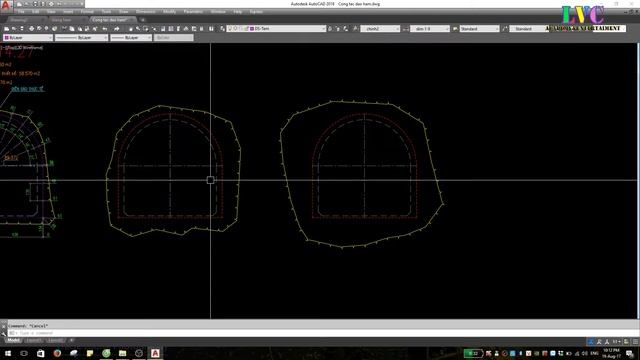This screenshot has height=360, width=640.
Task: Click the Plot printer icon
Action: click(31, 29)
